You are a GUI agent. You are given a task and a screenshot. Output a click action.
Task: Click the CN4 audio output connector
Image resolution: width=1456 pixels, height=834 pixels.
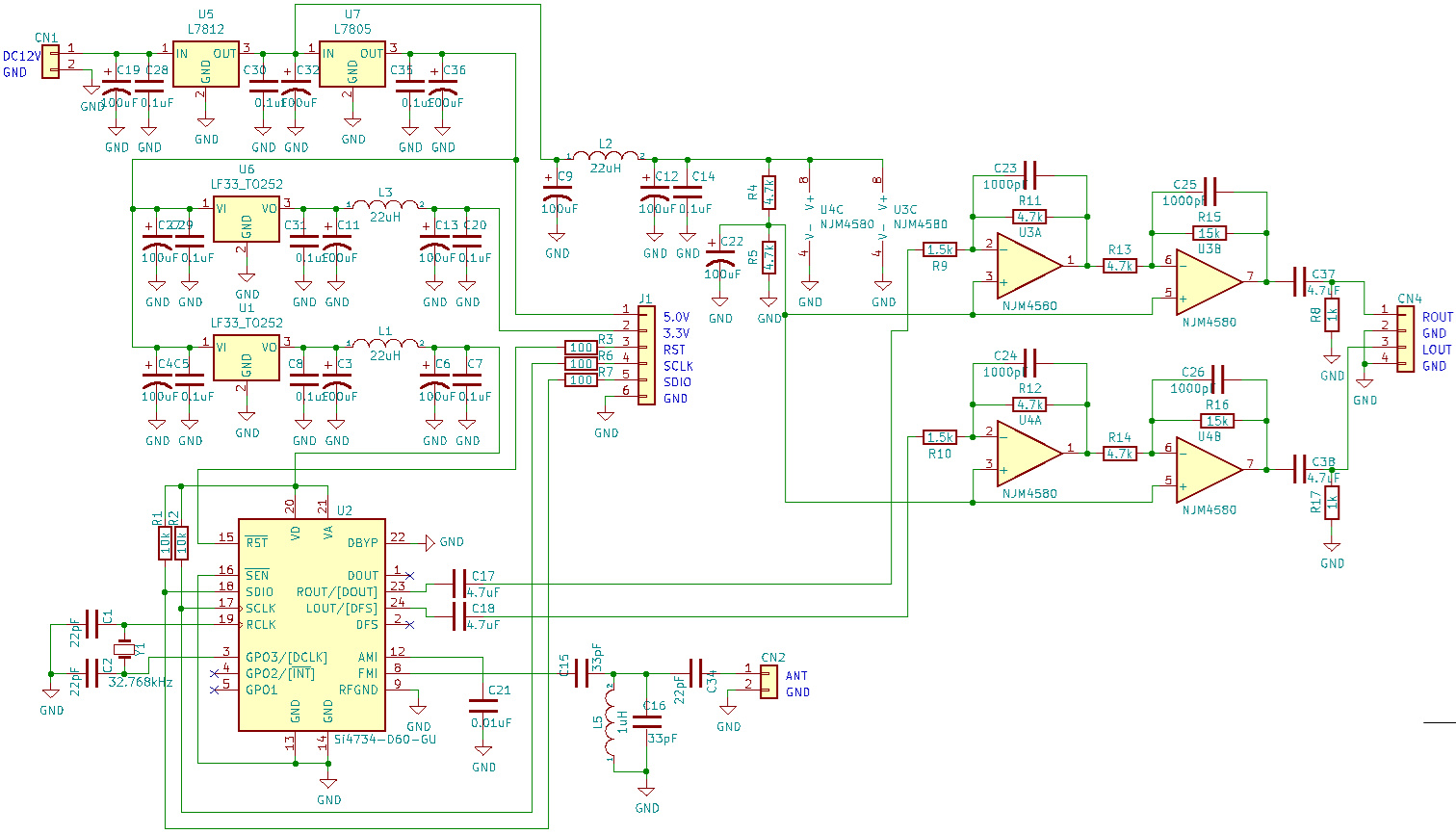point(1406,338)
